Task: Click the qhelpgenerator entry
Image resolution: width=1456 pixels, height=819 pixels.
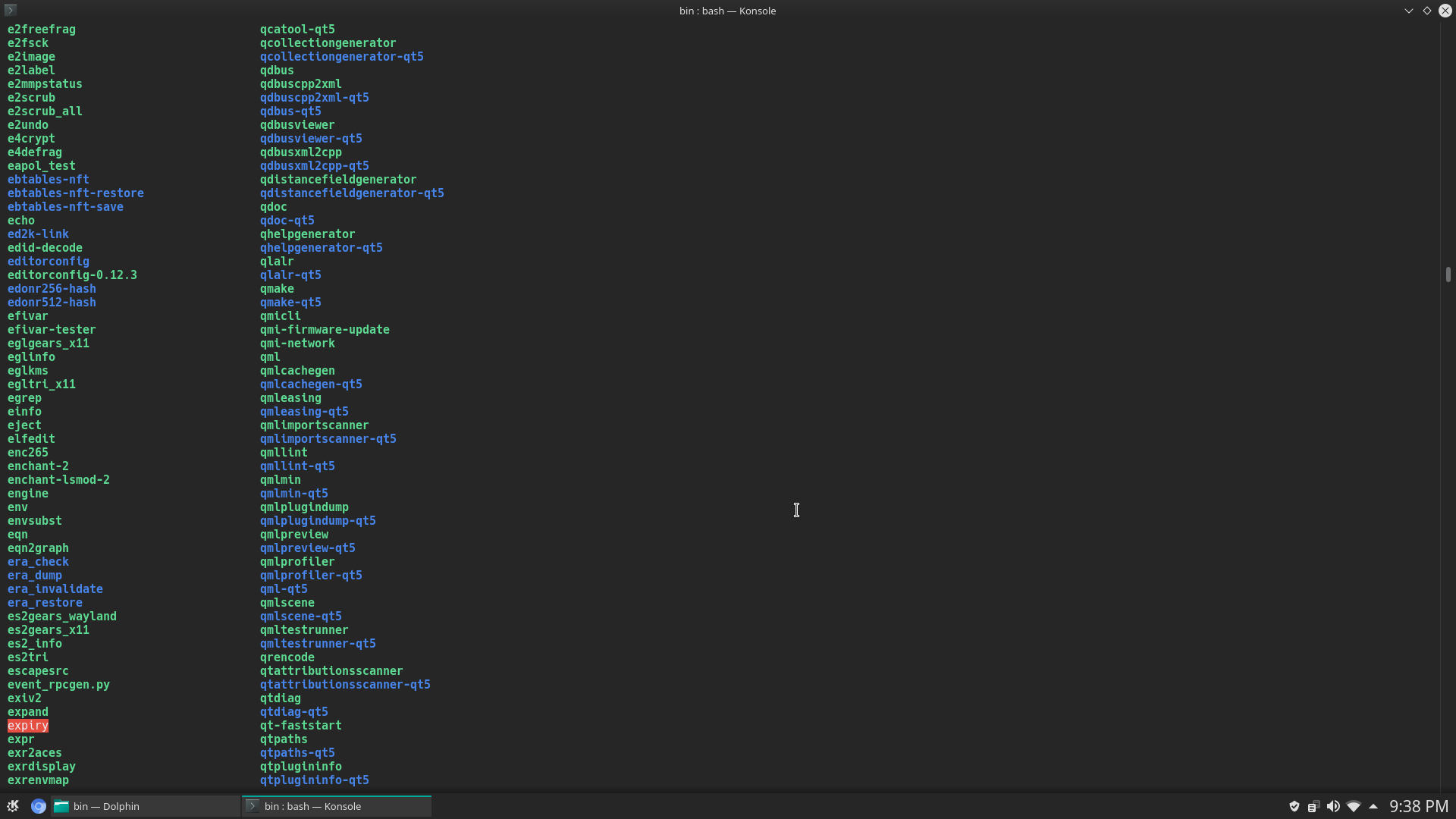Action: pos(308,234)
